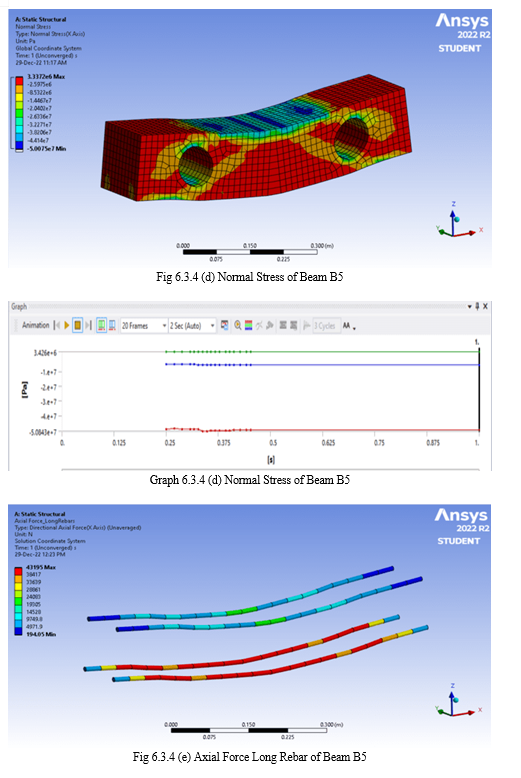Click the red Max swatch in stress legend

click(19, 80)
